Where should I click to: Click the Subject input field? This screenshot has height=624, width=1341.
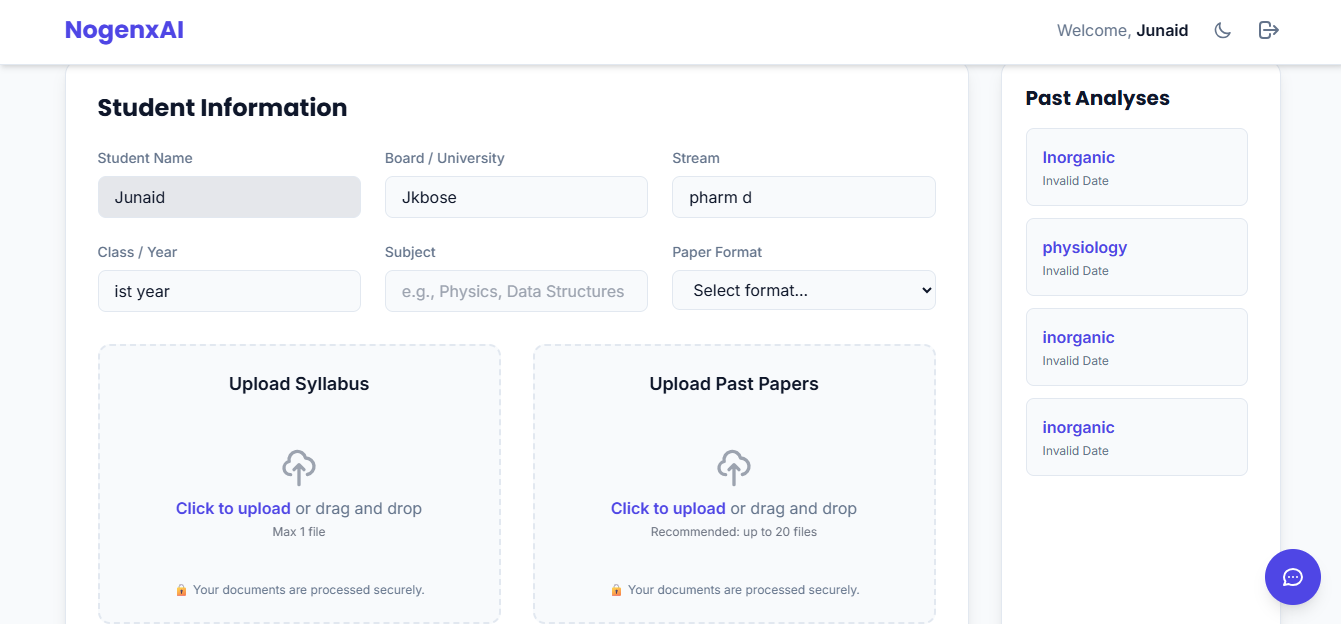516,290
